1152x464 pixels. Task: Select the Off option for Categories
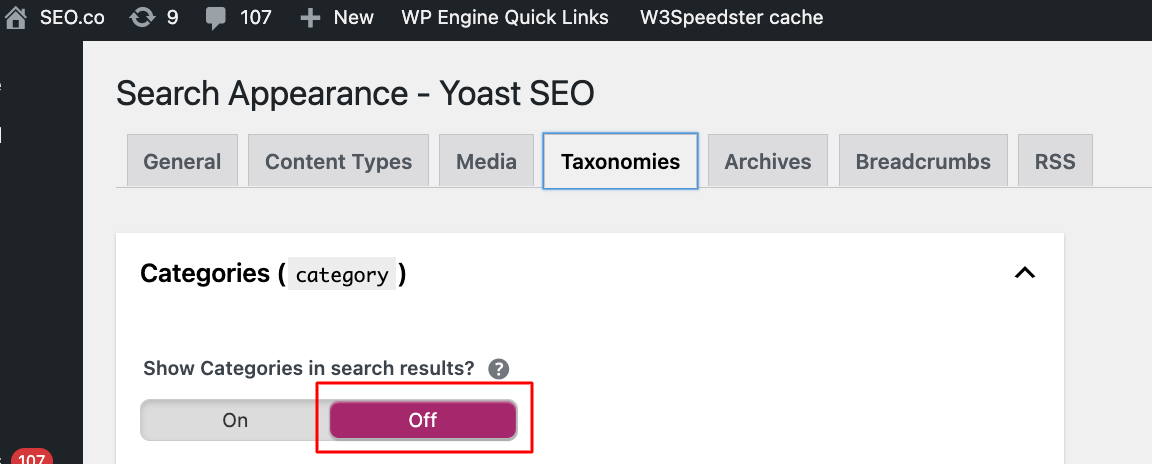click(423, 420)
